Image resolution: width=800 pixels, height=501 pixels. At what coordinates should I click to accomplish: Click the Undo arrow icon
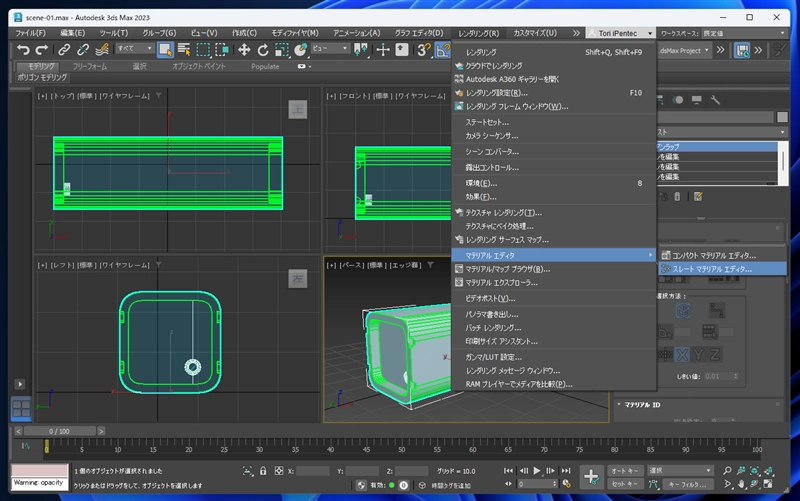pos(22,49)
